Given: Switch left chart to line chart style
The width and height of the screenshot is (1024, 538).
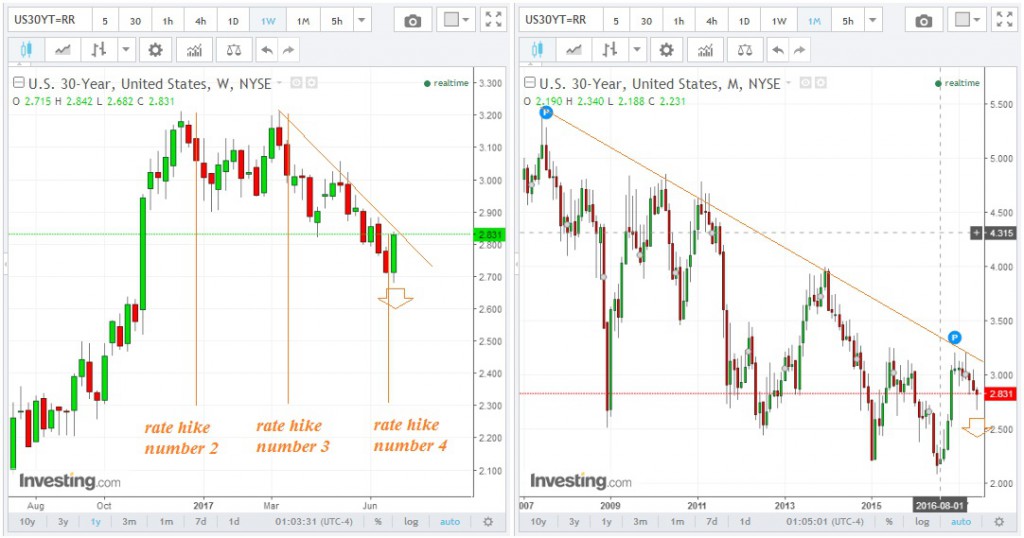Looking at the screenshot, I should 63,50.
